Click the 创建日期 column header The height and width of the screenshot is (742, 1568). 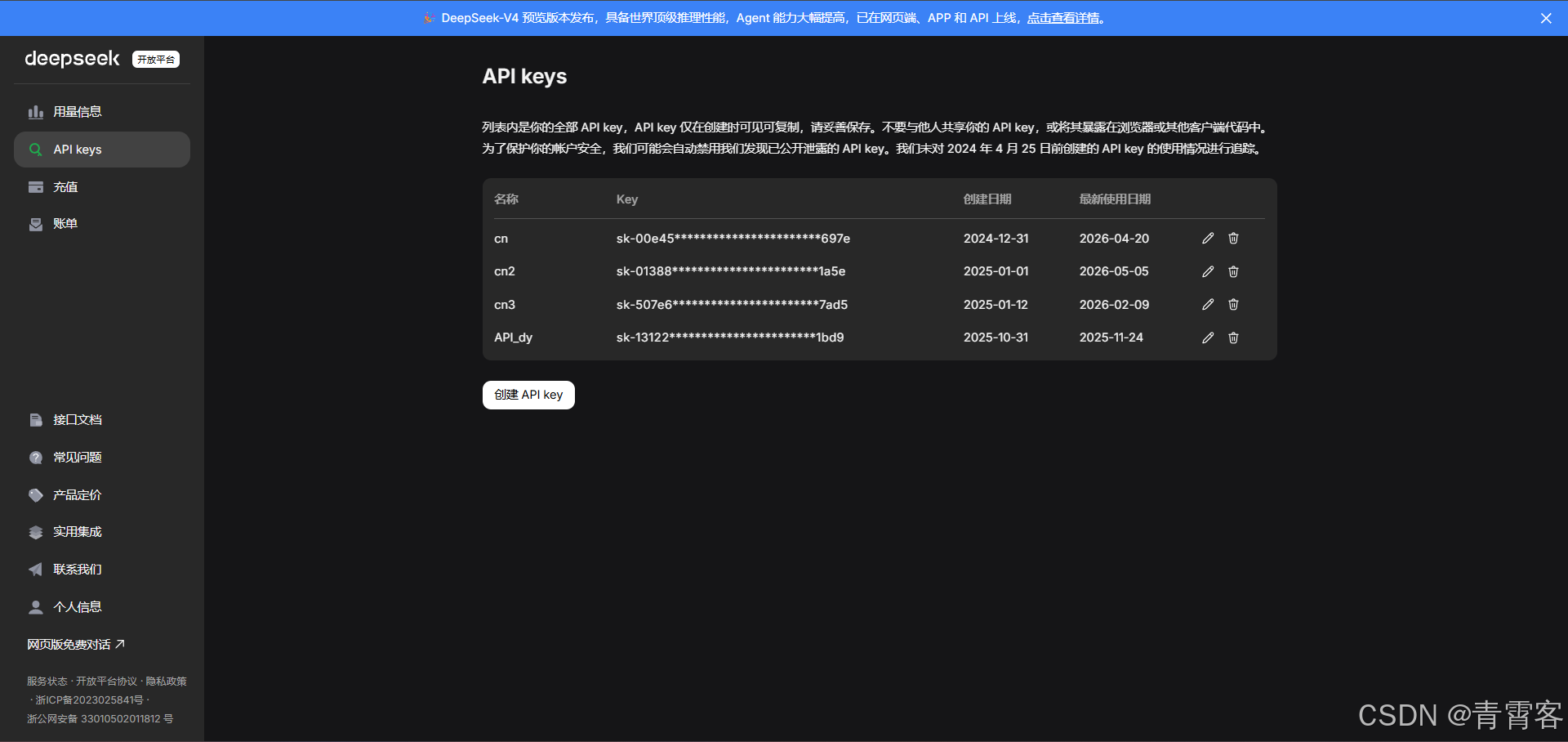tap(987, 199)
